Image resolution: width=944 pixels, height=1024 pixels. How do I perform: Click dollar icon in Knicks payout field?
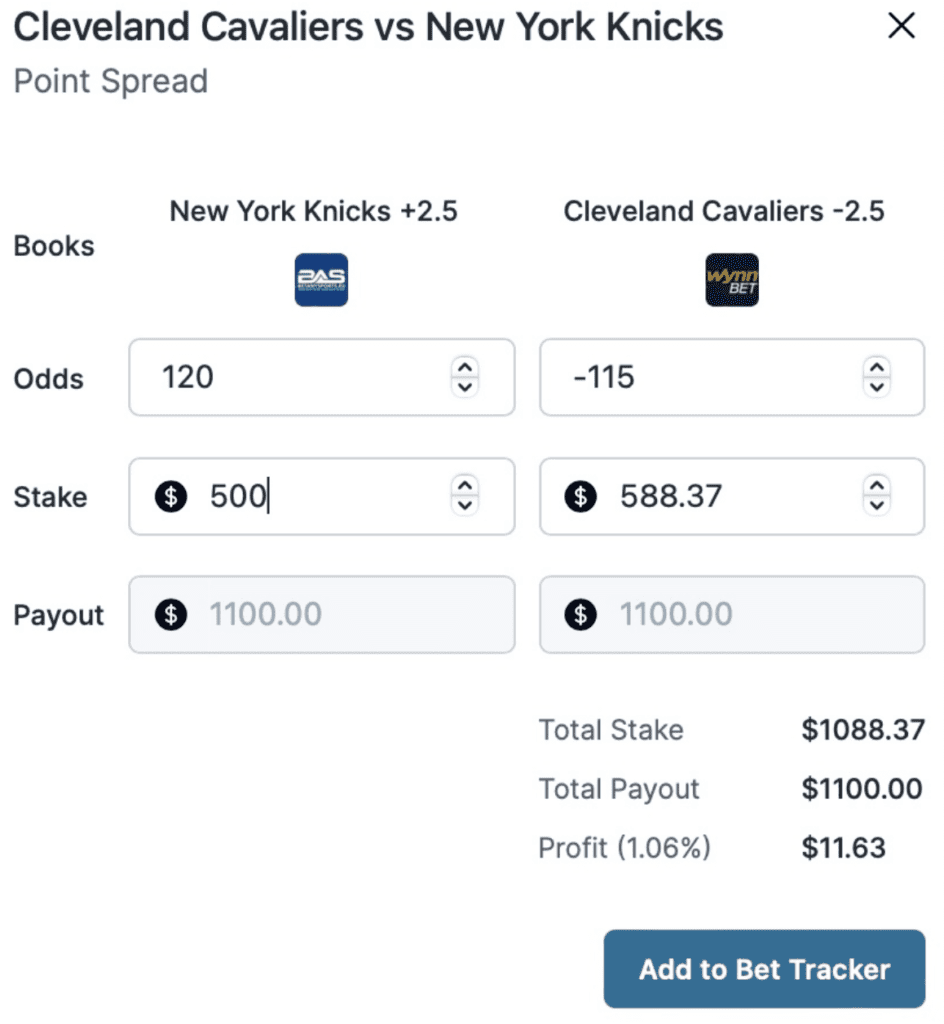pos(171,615)
